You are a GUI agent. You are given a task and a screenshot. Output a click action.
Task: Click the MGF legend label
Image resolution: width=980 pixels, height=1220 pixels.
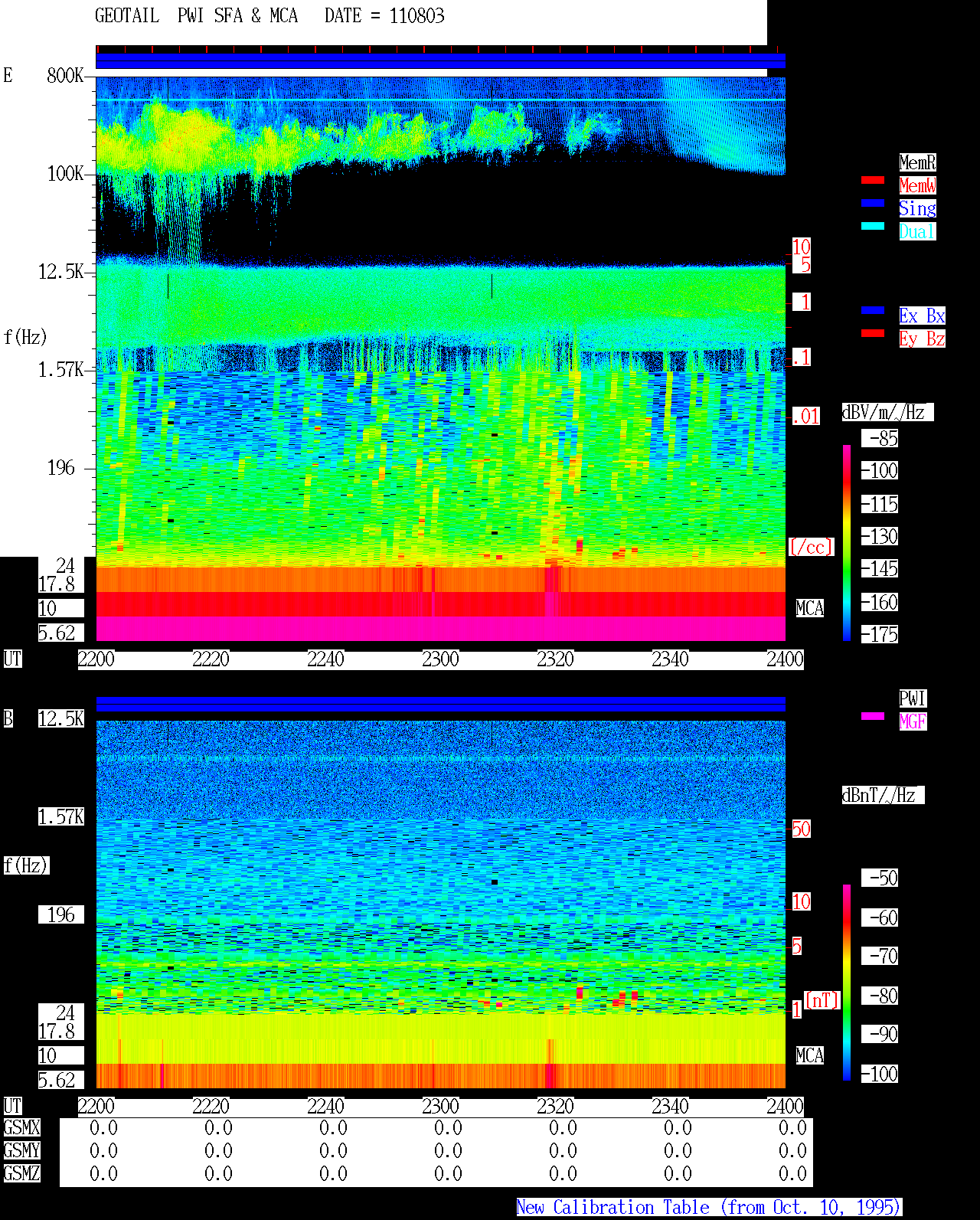(913, 721)
